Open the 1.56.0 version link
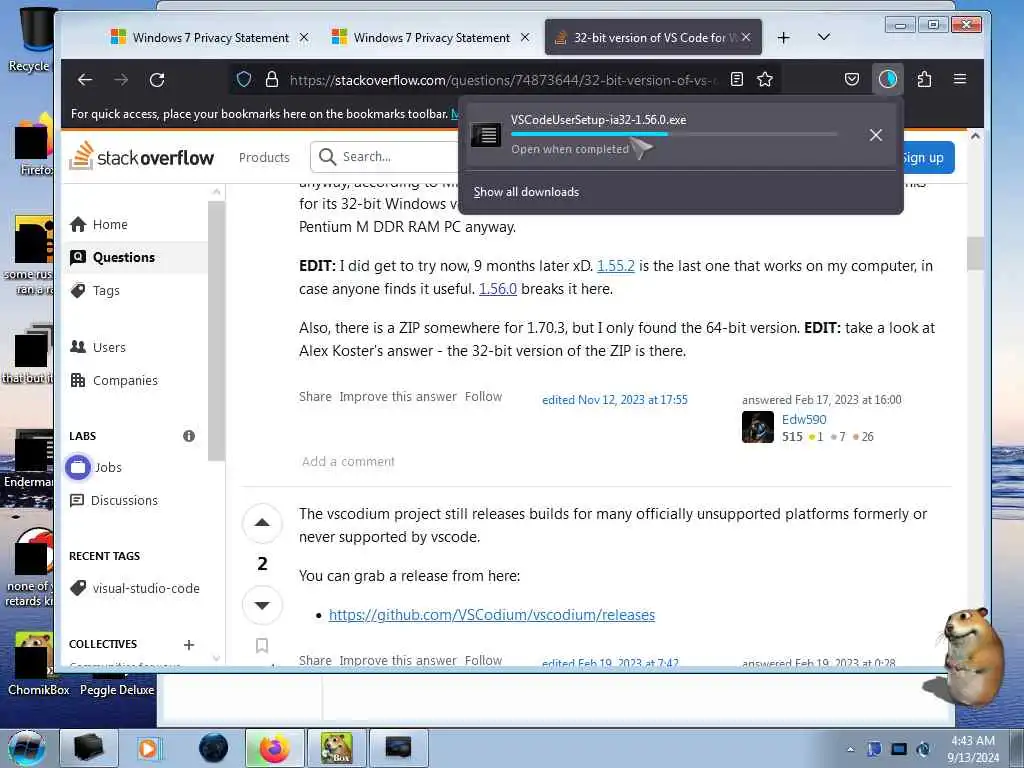 click(498, 289)
